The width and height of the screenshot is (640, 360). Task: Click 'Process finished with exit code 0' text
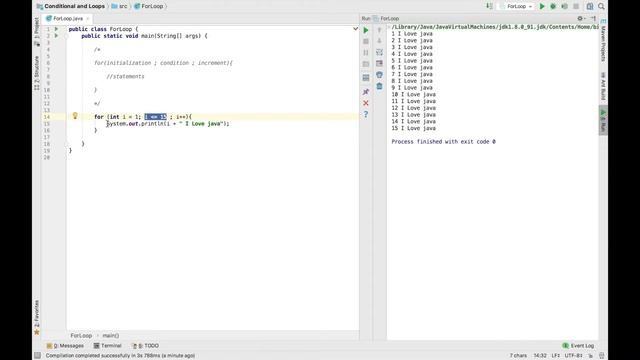point(443,142)
